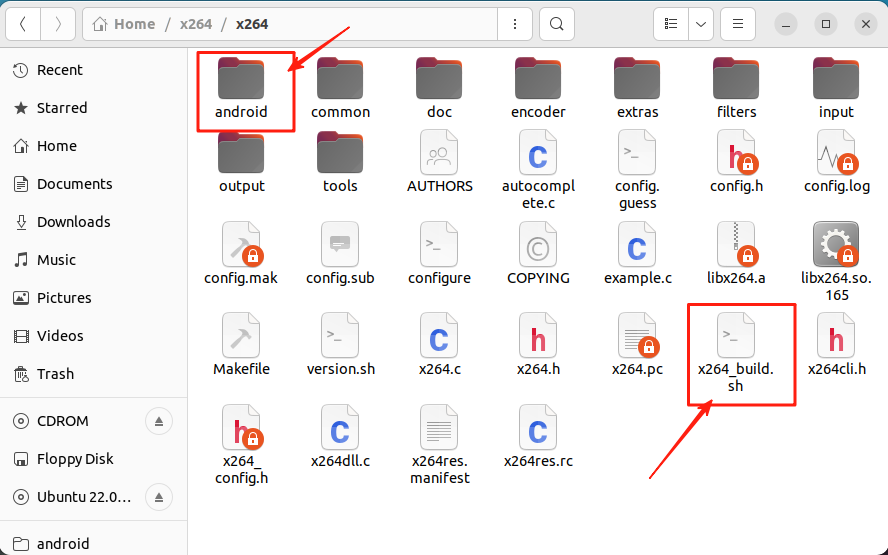
Task: Select the example.c file
Action: [x=637, y=253]
